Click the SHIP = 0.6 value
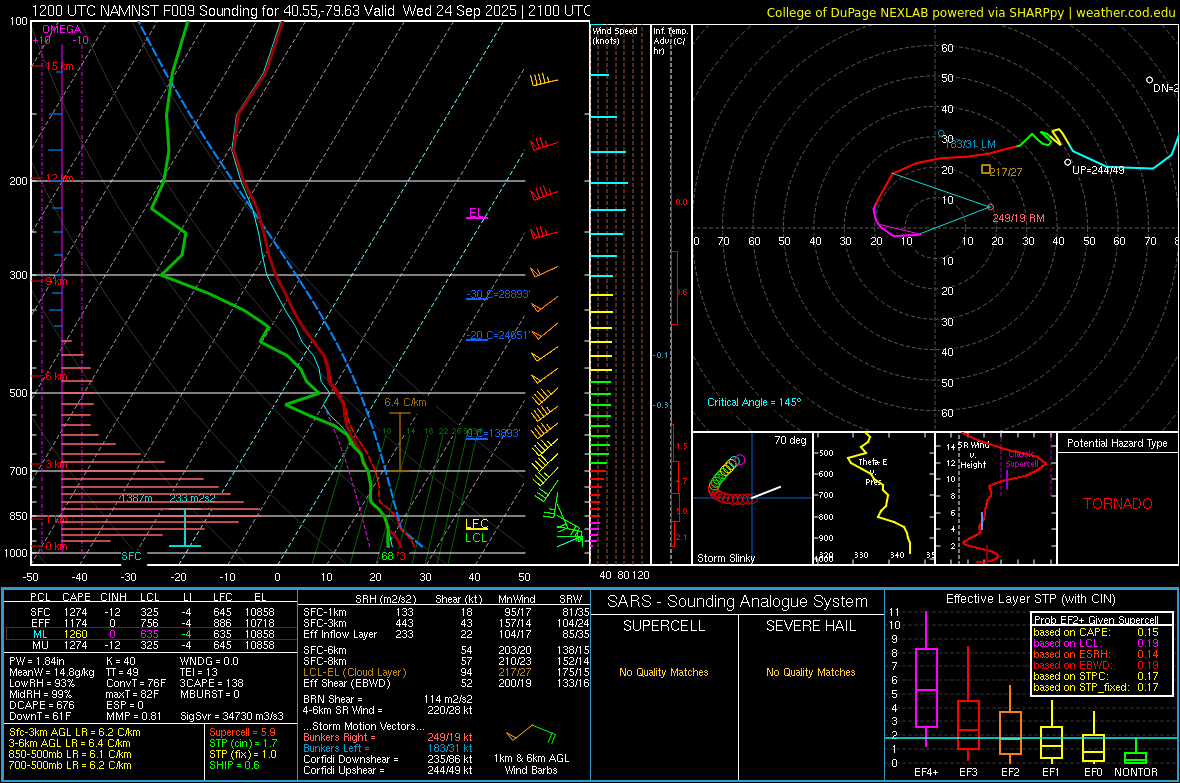Screen dimensions: 1180x783 [x=234, y=765]
